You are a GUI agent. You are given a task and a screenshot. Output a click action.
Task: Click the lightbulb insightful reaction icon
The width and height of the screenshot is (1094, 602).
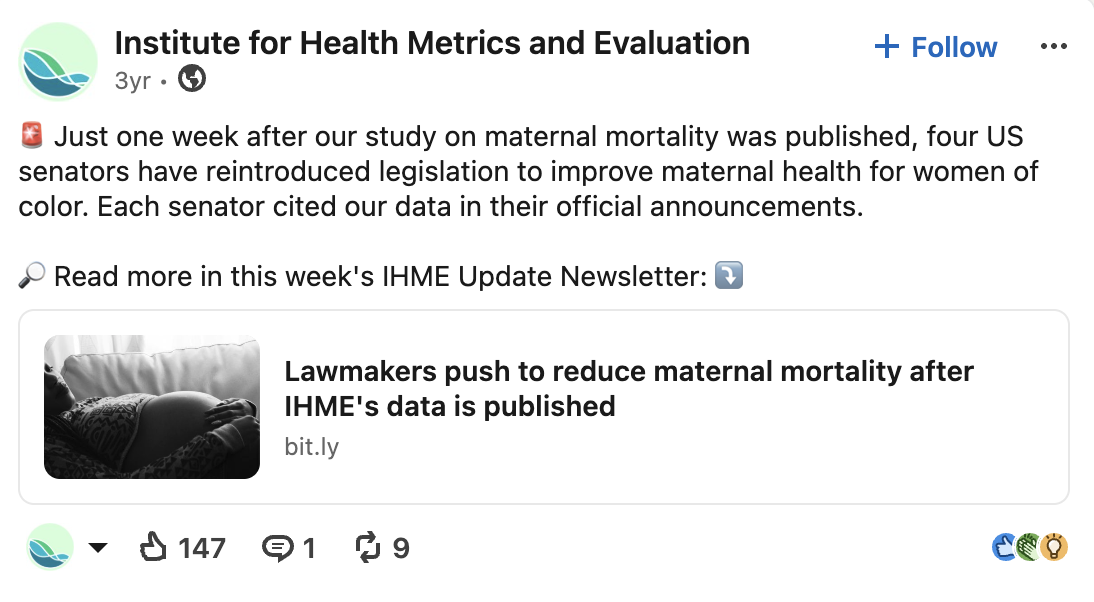(x=1054, y=547)
